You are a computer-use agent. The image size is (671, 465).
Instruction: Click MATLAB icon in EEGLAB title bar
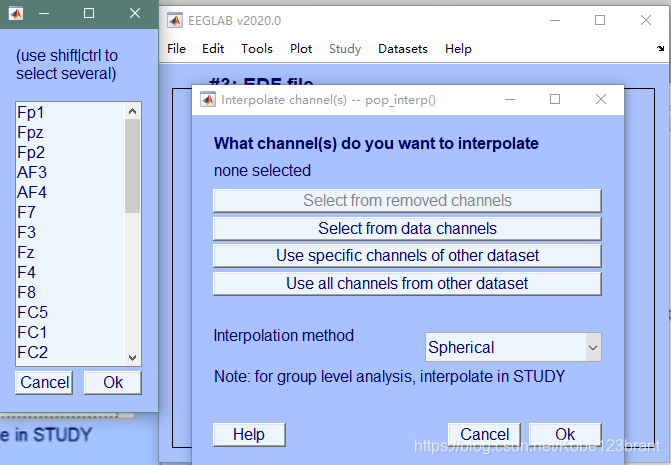(x=175, y=20)
